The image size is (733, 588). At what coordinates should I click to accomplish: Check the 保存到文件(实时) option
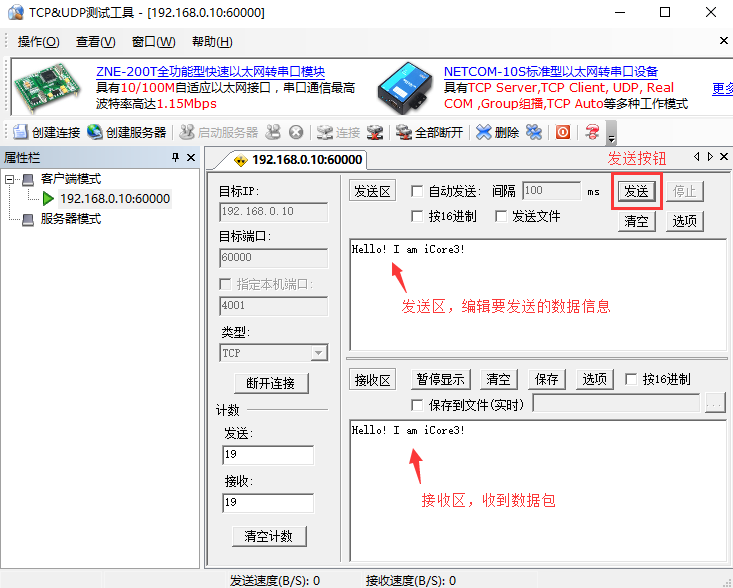point(417,404)
